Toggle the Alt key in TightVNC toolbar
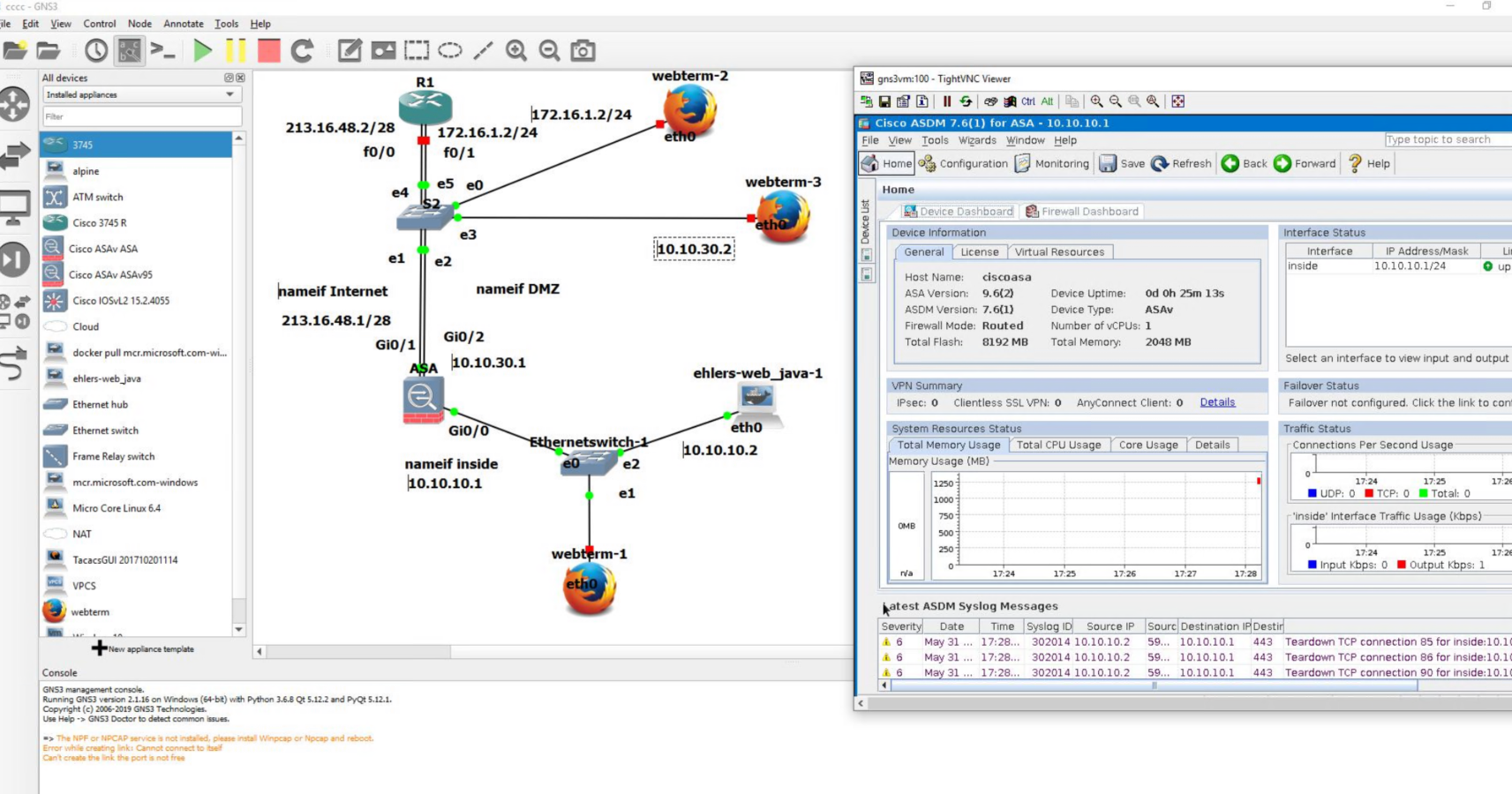 pyautogui.click(x=1047, y=101)
